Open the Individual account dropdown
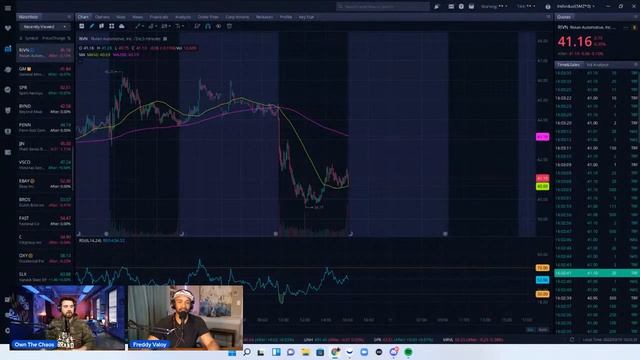640x360 pixels. 576,7
